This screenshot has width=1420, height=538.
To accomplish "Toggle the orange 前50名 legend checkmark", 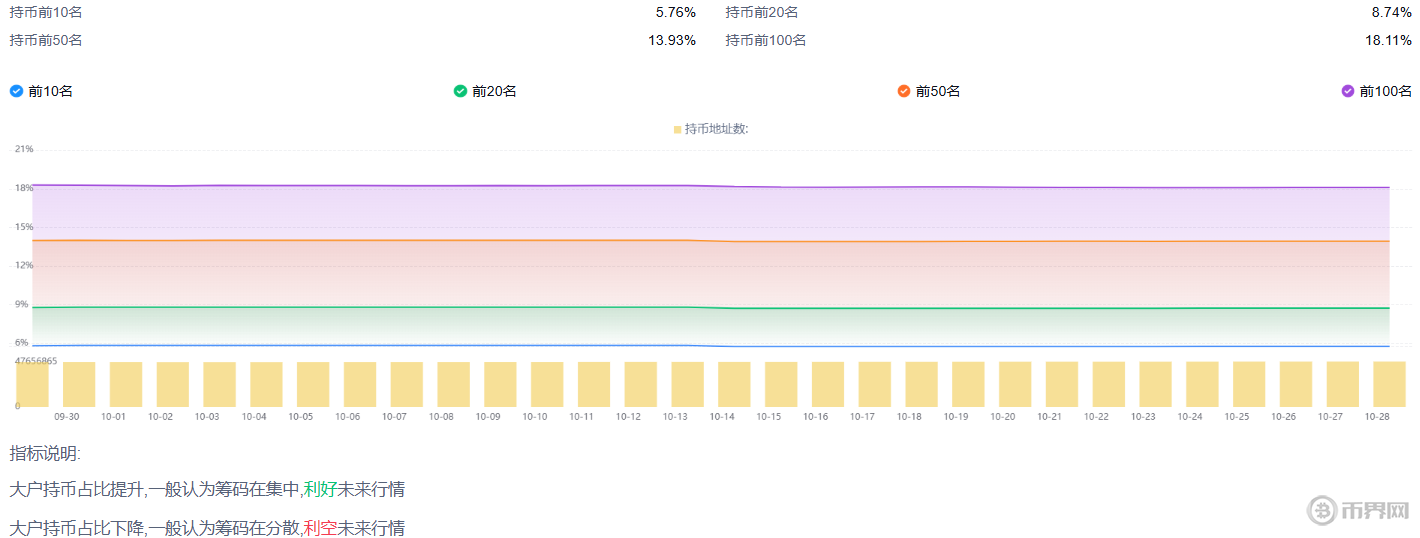I will tap(904, 91).
